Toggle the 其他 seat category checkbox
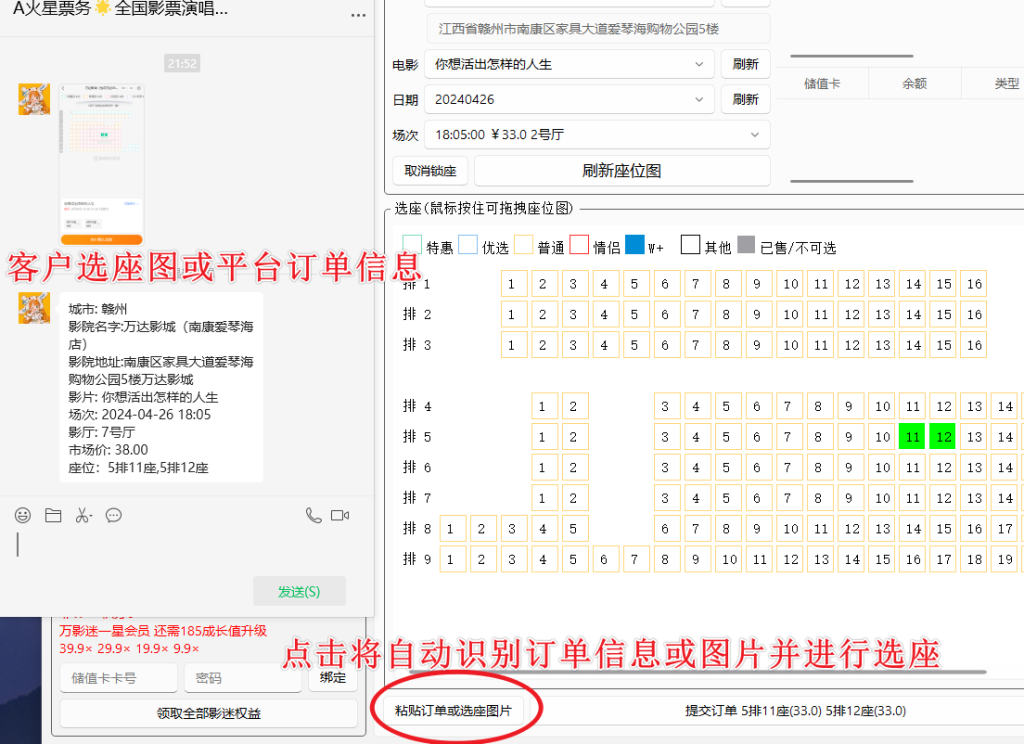 pos(689,245)
